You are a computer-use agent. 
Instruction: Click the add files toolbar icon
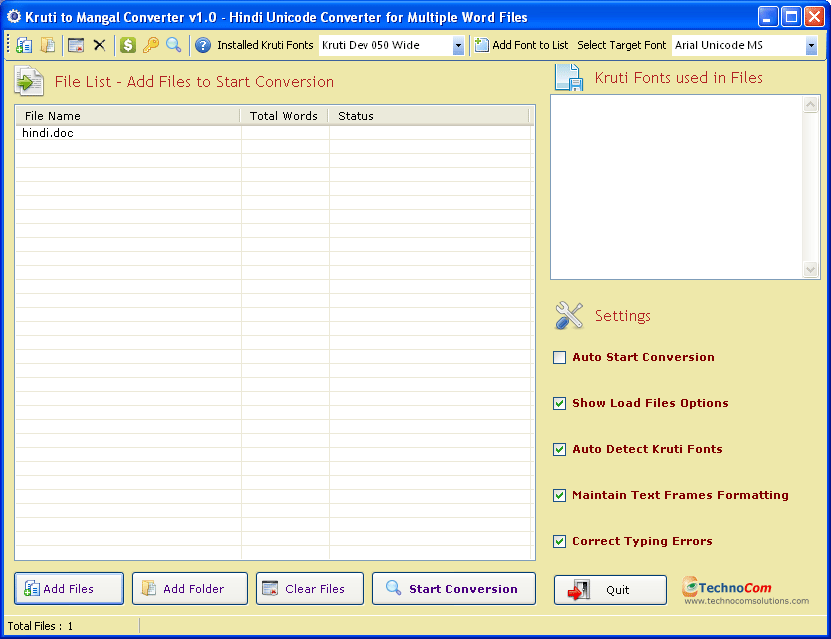(24, 46)
